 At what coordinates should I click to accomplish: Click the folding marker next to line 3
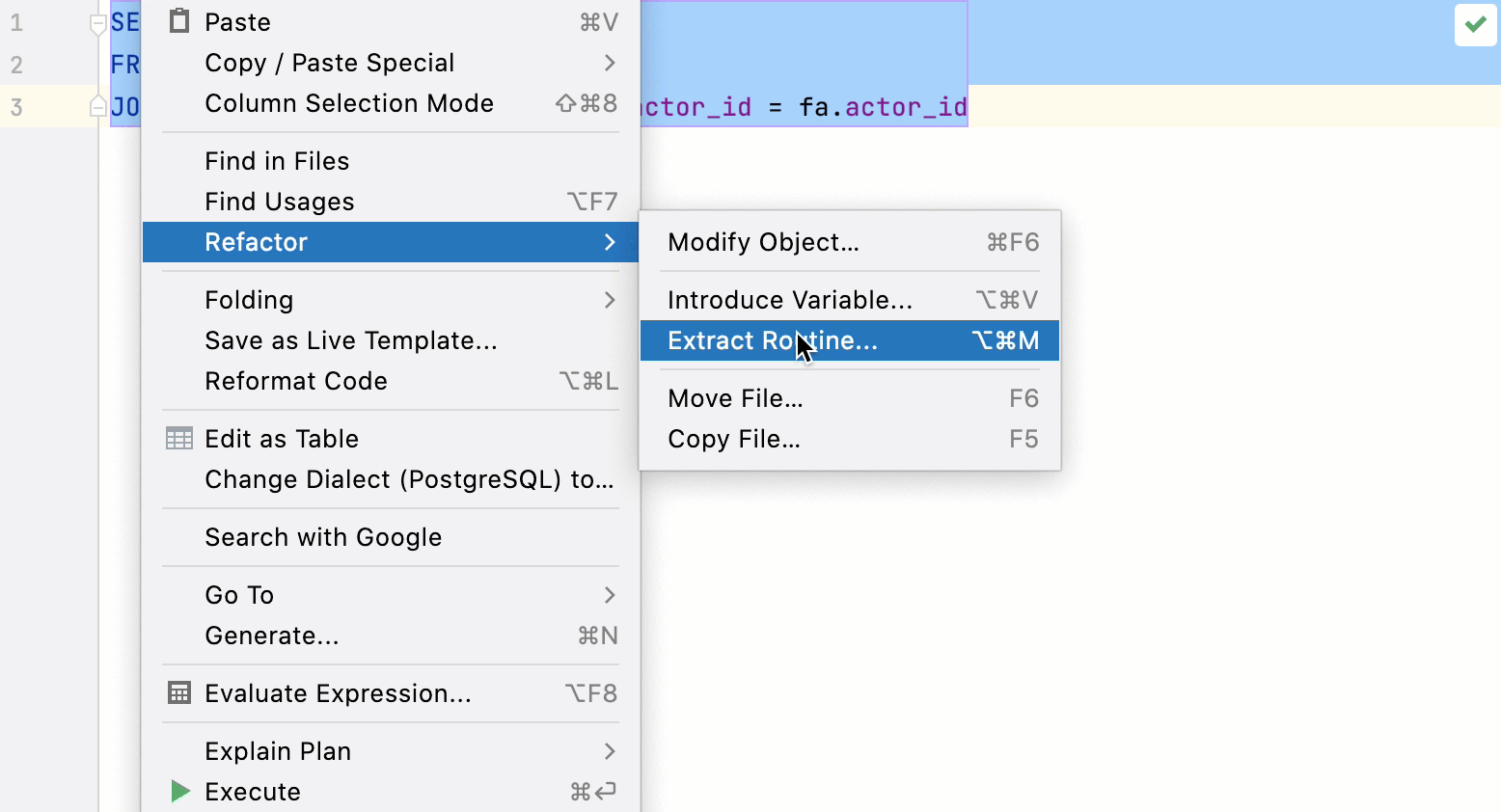pos(96,107)
